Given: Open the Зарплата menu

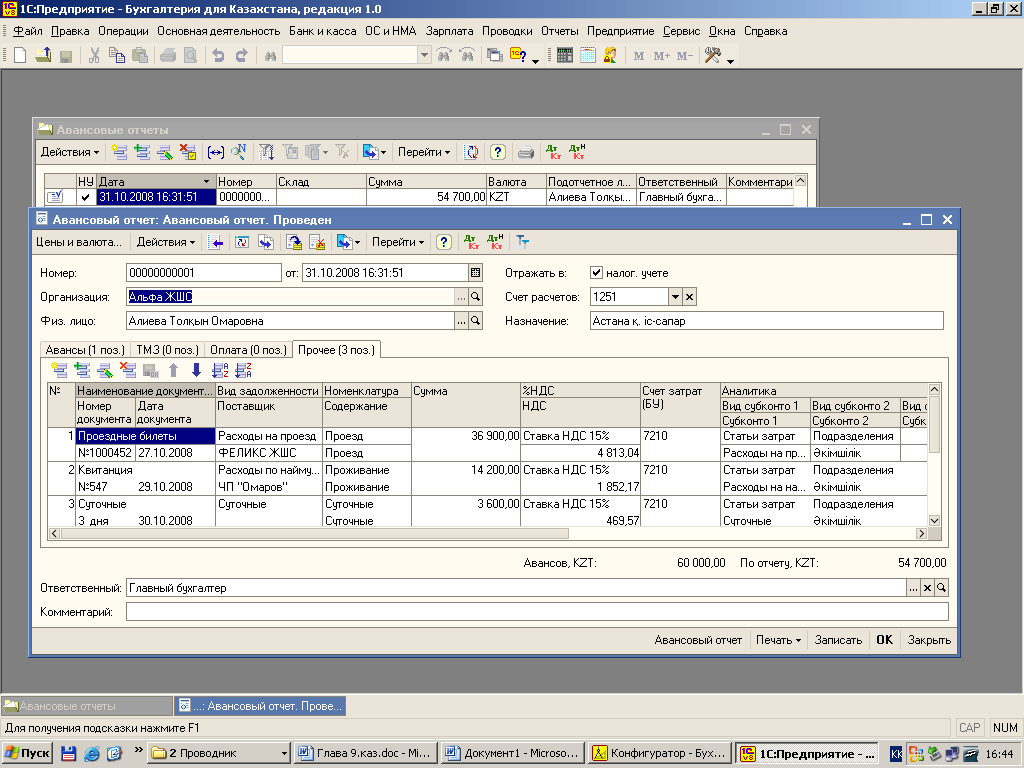Looking at the screenshot, I should (x=449, y=31).
